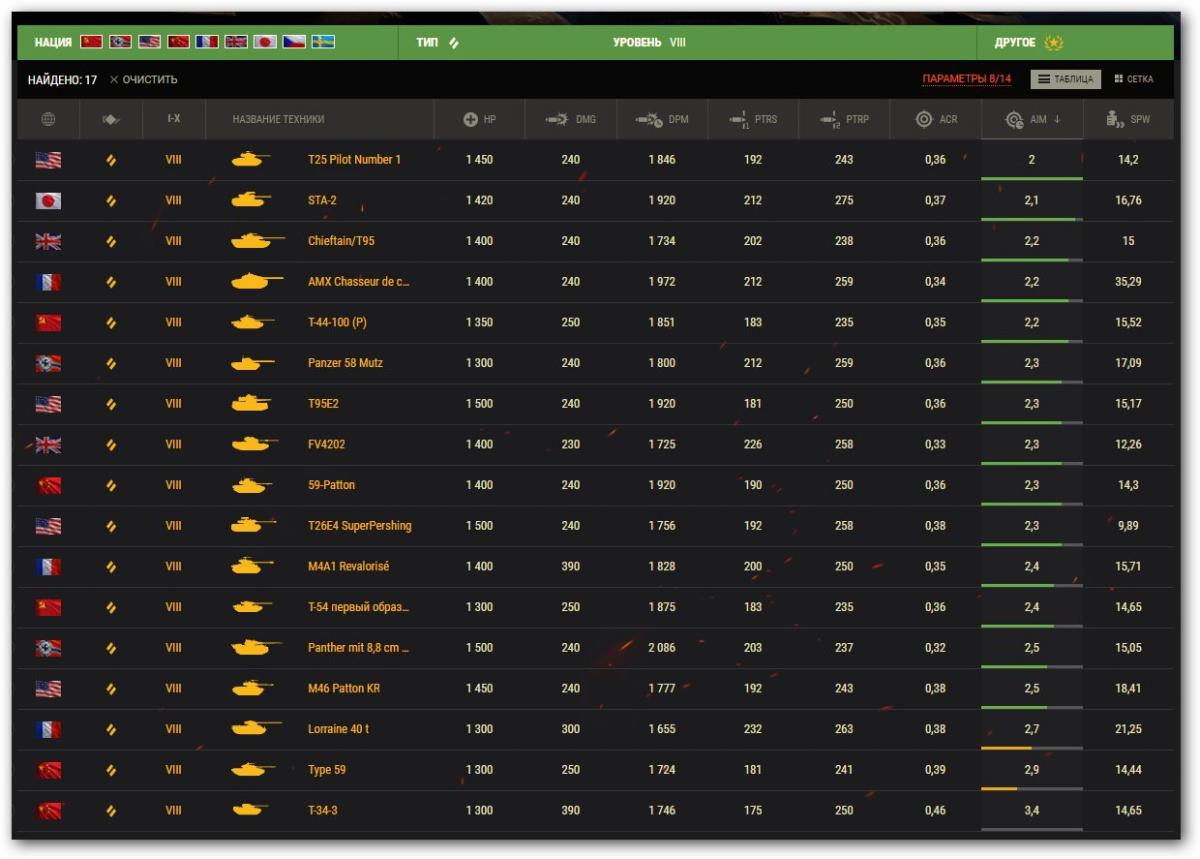
Task: Click Очистить to clear filters
Action: [143, 80]
